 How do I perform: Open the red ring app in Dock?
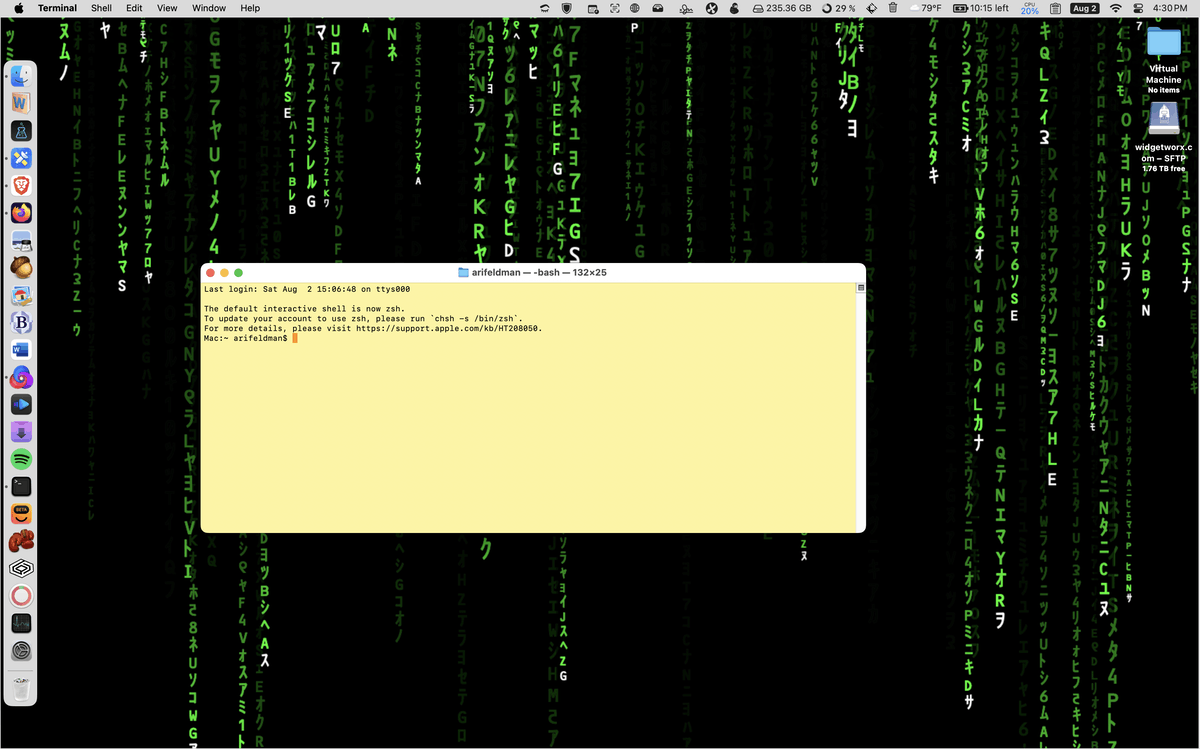[x=21, y=596]
